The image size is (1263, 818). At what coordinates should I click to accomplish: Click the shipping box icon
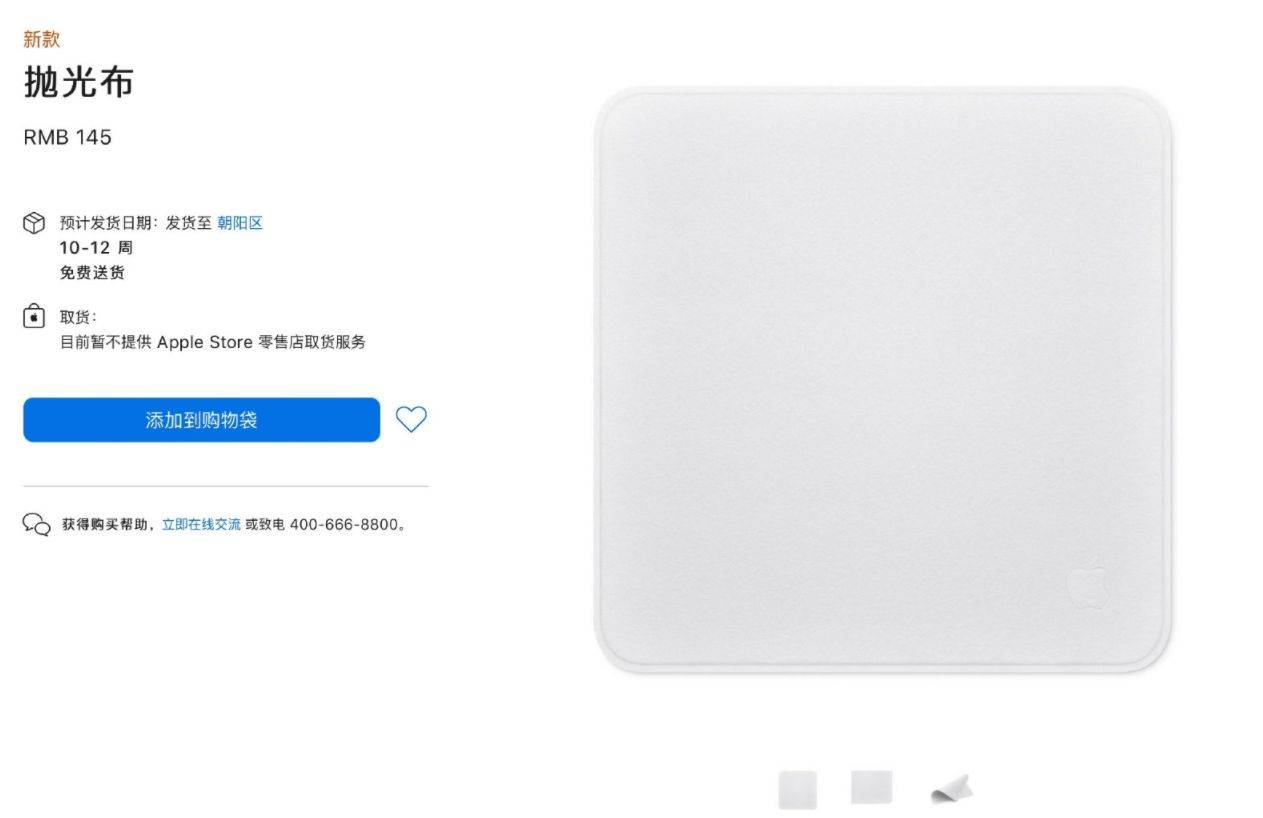tap(34, 223)
